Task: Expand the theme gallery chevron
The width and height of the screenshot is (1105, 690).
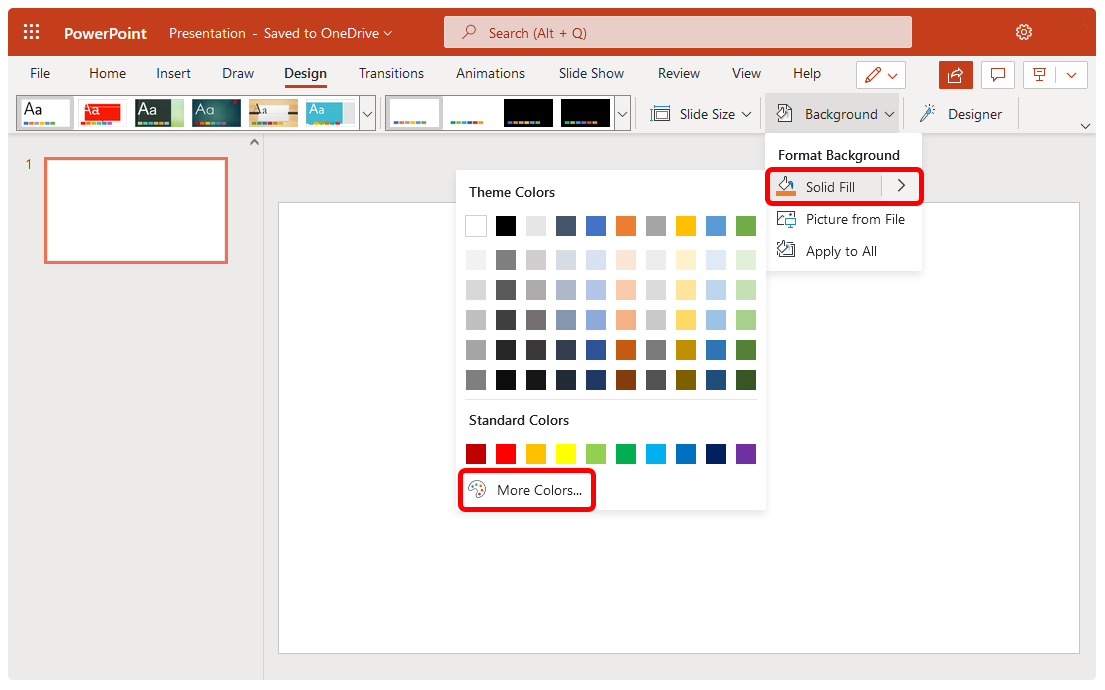Action: pyautogui.click(x=367, y=113)
